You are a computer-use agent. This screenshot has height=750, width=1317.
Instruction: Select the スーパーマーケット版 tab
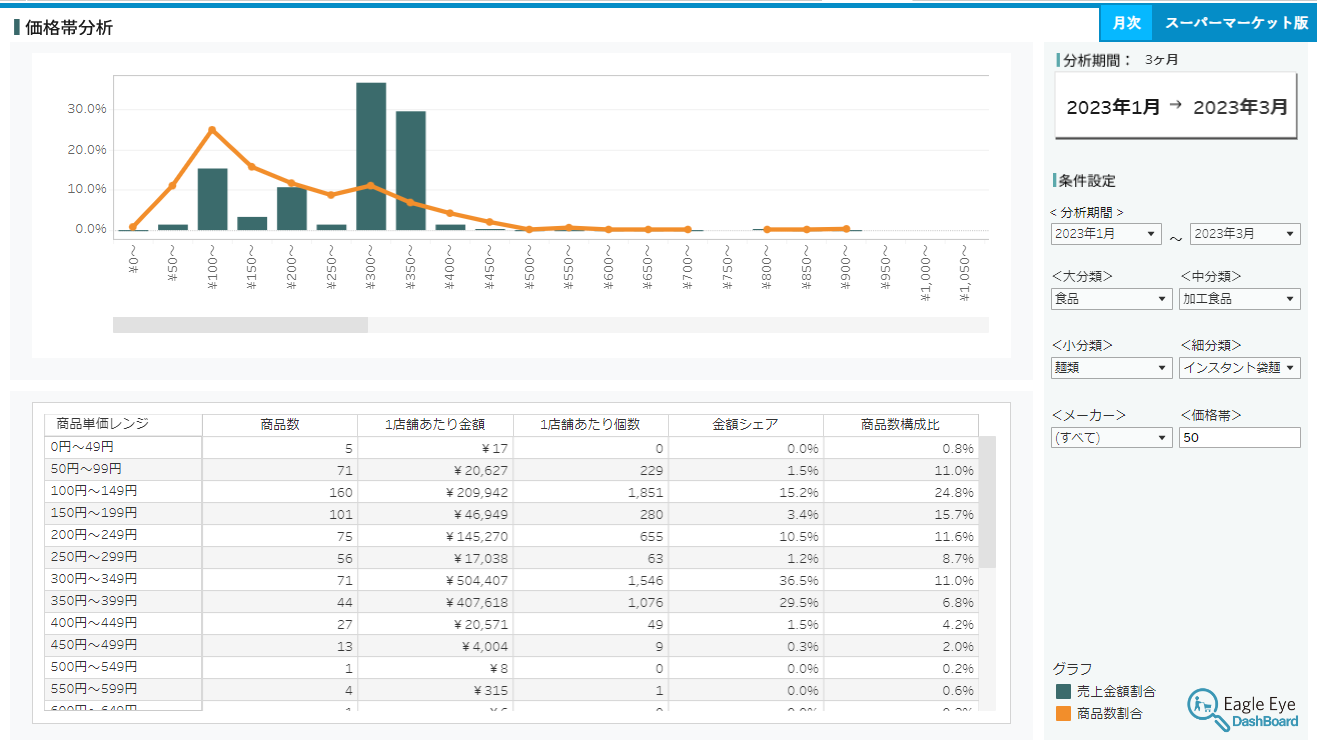pyautogui.click(x=1235, y=23)
